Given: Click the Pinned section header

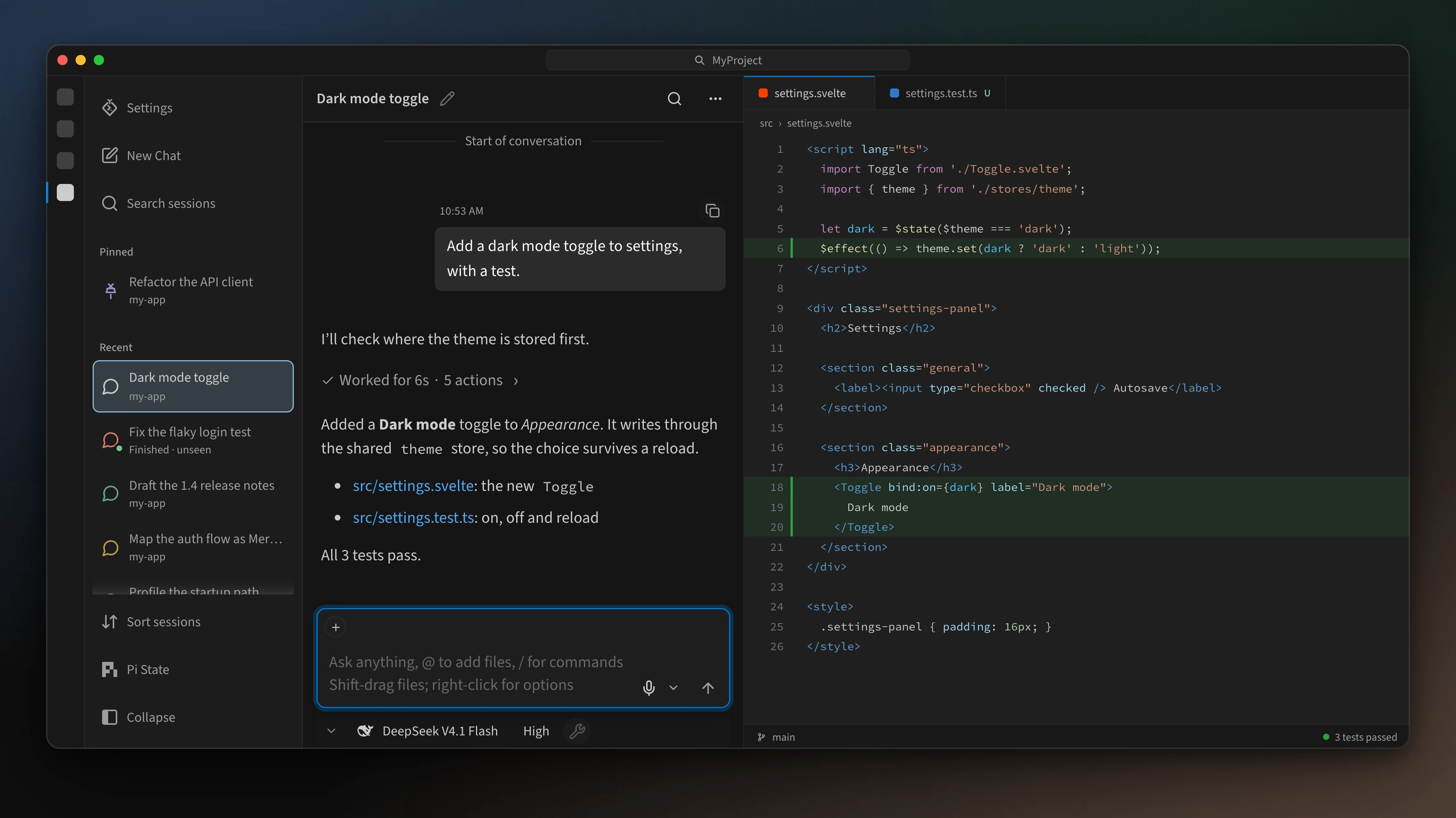Looking at the screenshot, I should point(116,251).
